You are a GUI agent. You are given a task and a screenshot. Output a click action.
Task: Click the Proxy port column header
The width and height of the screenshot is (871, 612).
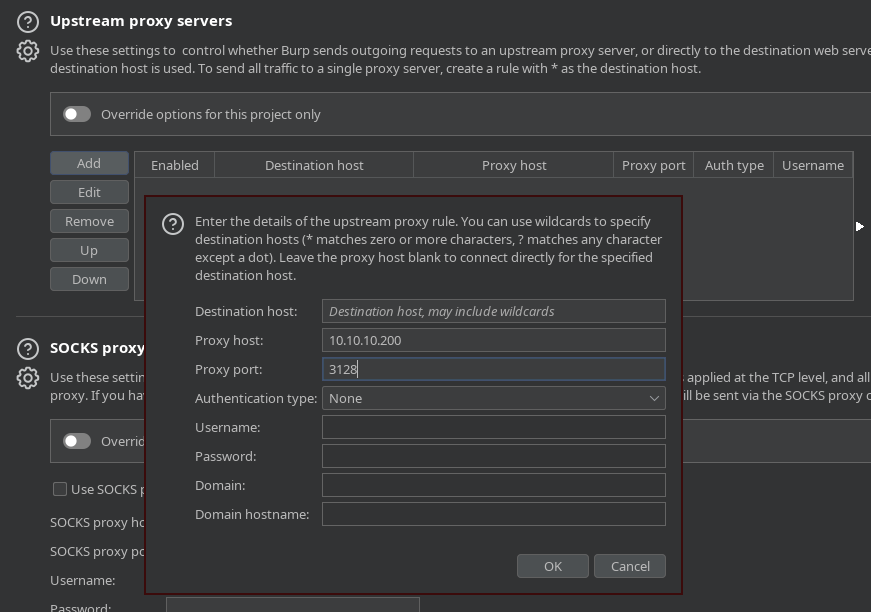pos(653,165)
